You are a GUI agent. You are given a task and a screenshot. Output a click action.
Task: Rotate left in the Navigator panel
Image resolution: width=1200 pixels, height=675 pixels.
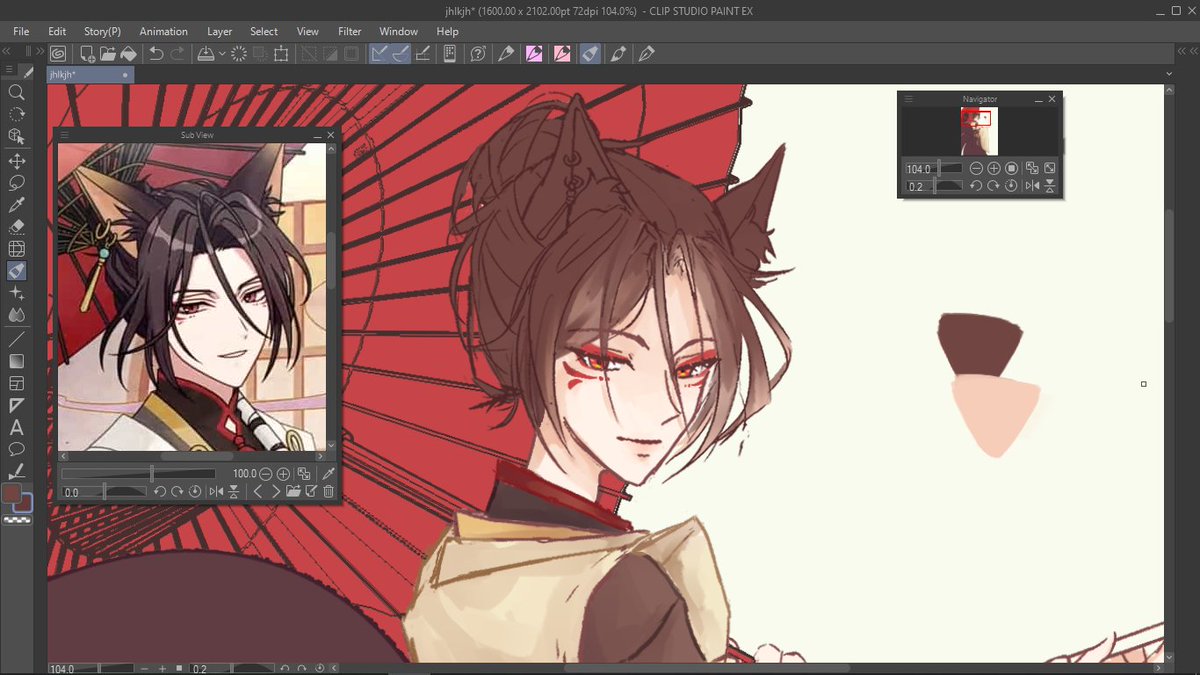(x=977, y=186)
